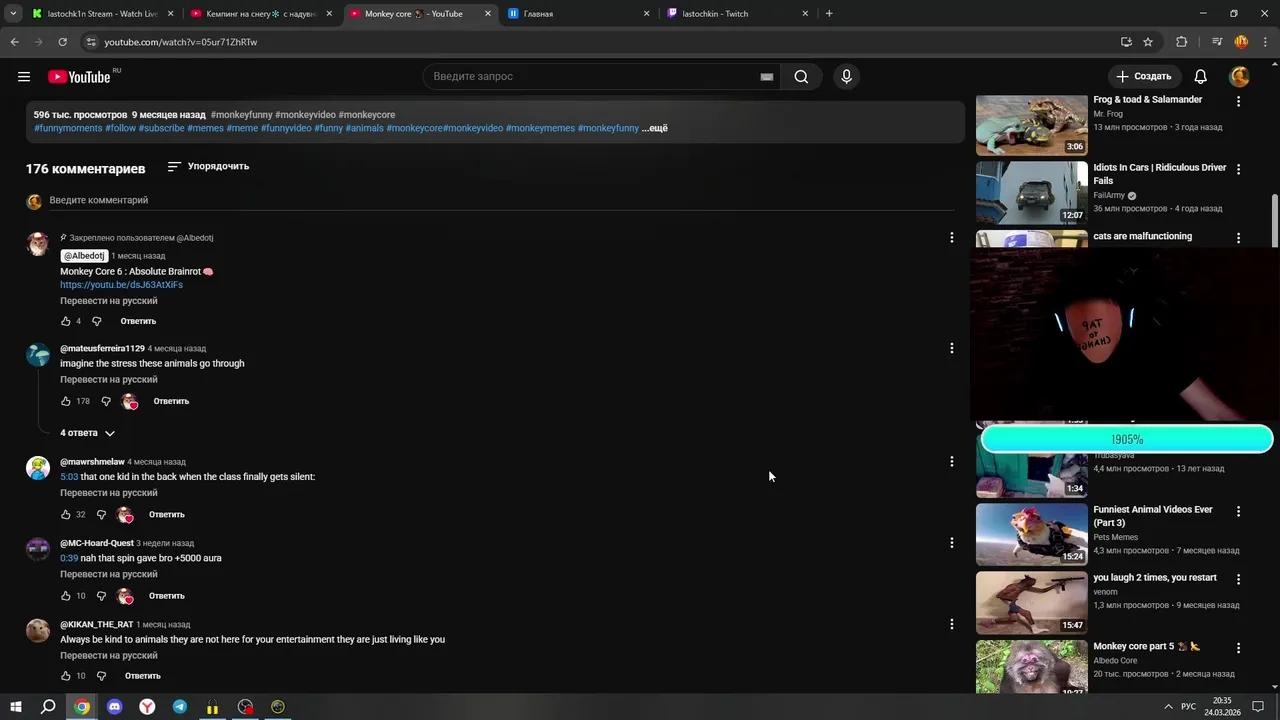Open the YouTube guide hamburger menu
The image size is (1280, 720).
(x=24, y=77)
